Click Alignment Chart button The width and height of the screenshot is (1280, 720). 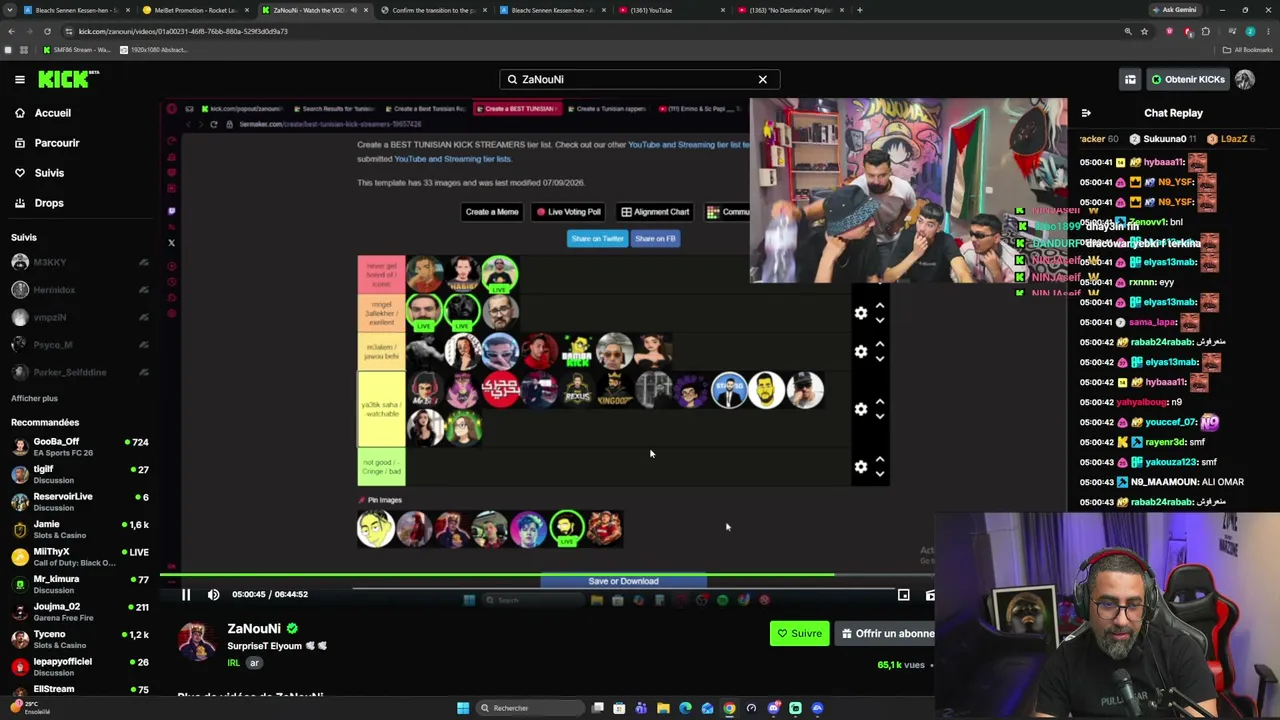pyautogui.click(x=655, y=212)
